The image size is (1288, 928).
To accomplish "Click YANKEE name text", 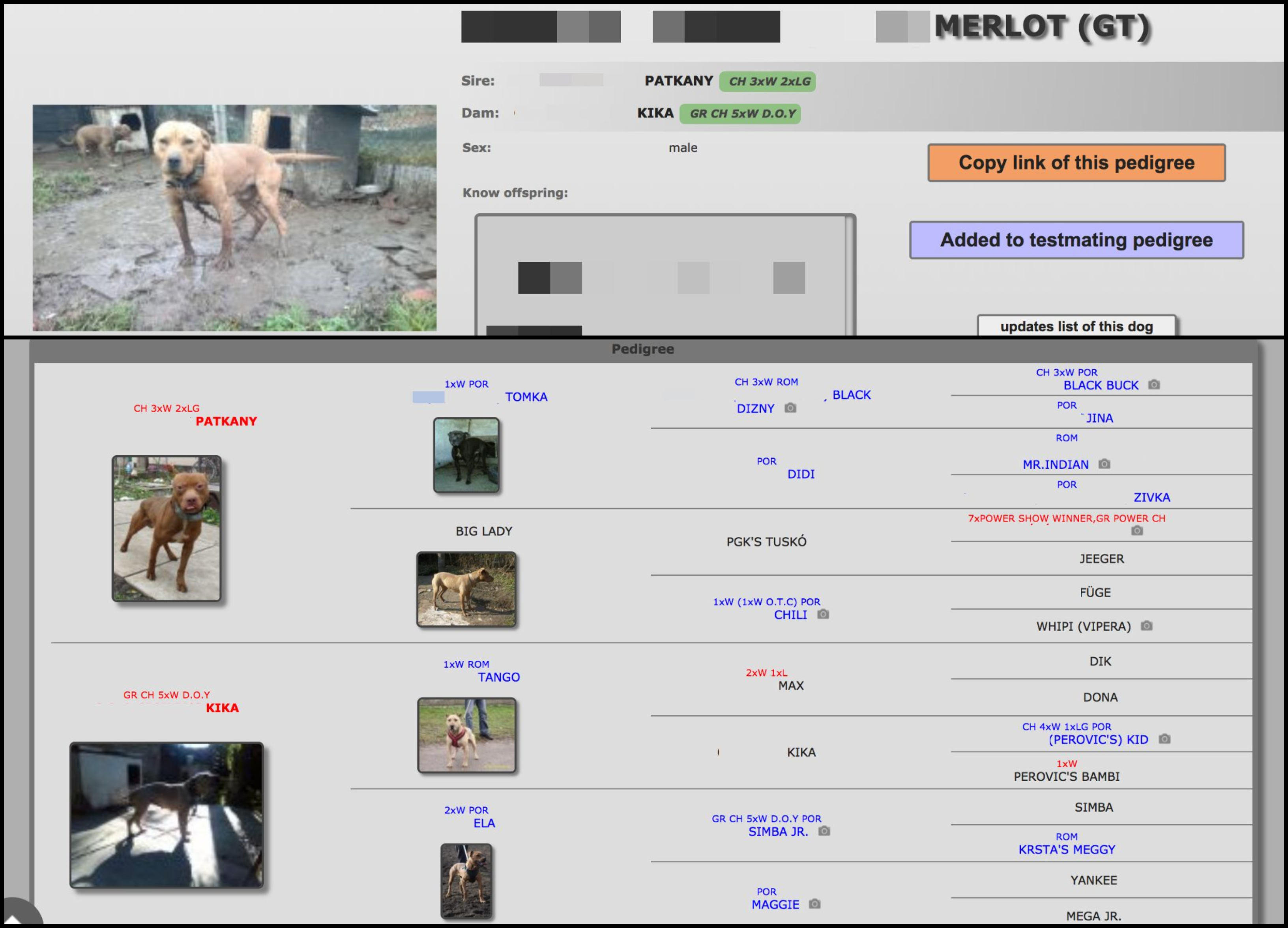I will tap(1093, 880).
